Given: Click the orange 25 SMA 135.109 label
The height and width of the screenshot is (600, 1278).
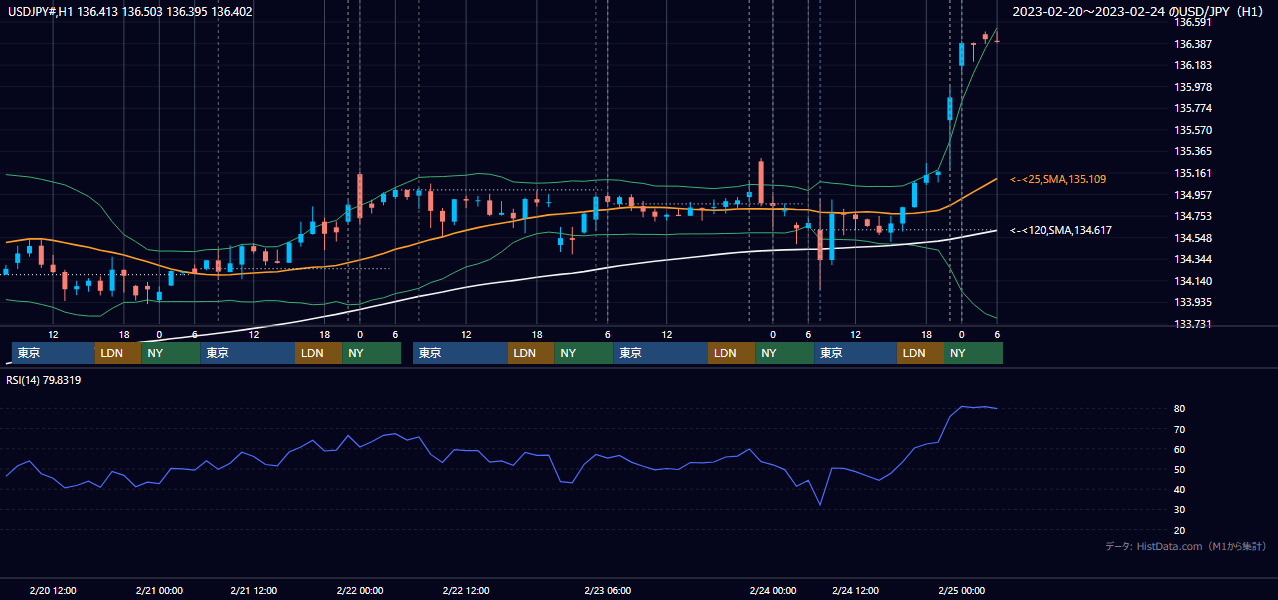Looking at the screenshot, I should [1058, 179].
